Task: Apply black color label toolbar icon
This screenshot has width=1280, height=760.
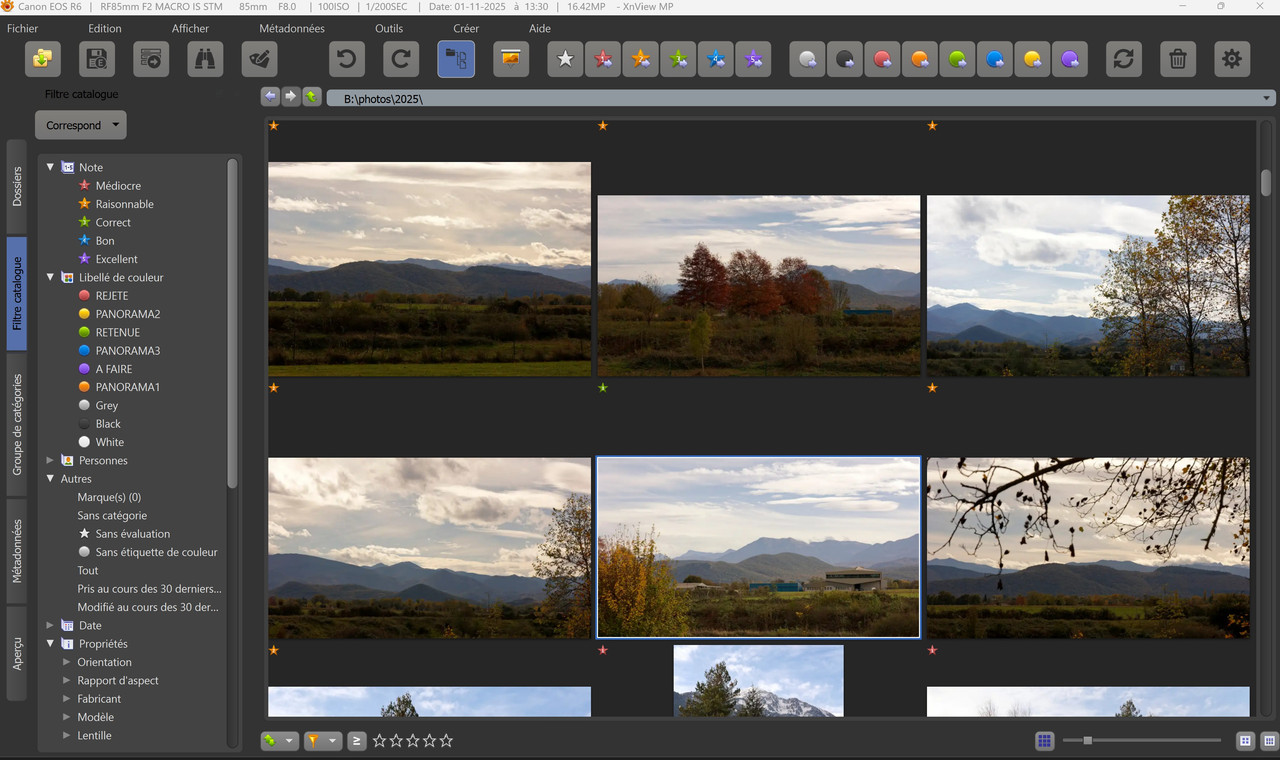Action: (845, 59)
